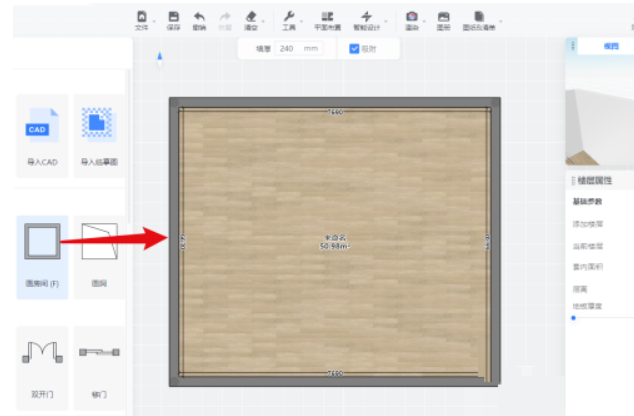
Task: Click the render camera icon
Action: pyautogui.click(x=412, y=17)
